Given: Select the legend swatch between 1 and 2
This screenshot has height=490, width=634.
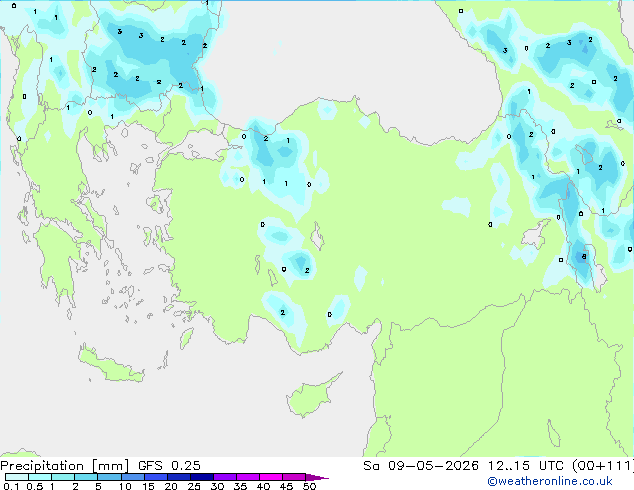Looking at the screenshot, I should click(63, 477).
